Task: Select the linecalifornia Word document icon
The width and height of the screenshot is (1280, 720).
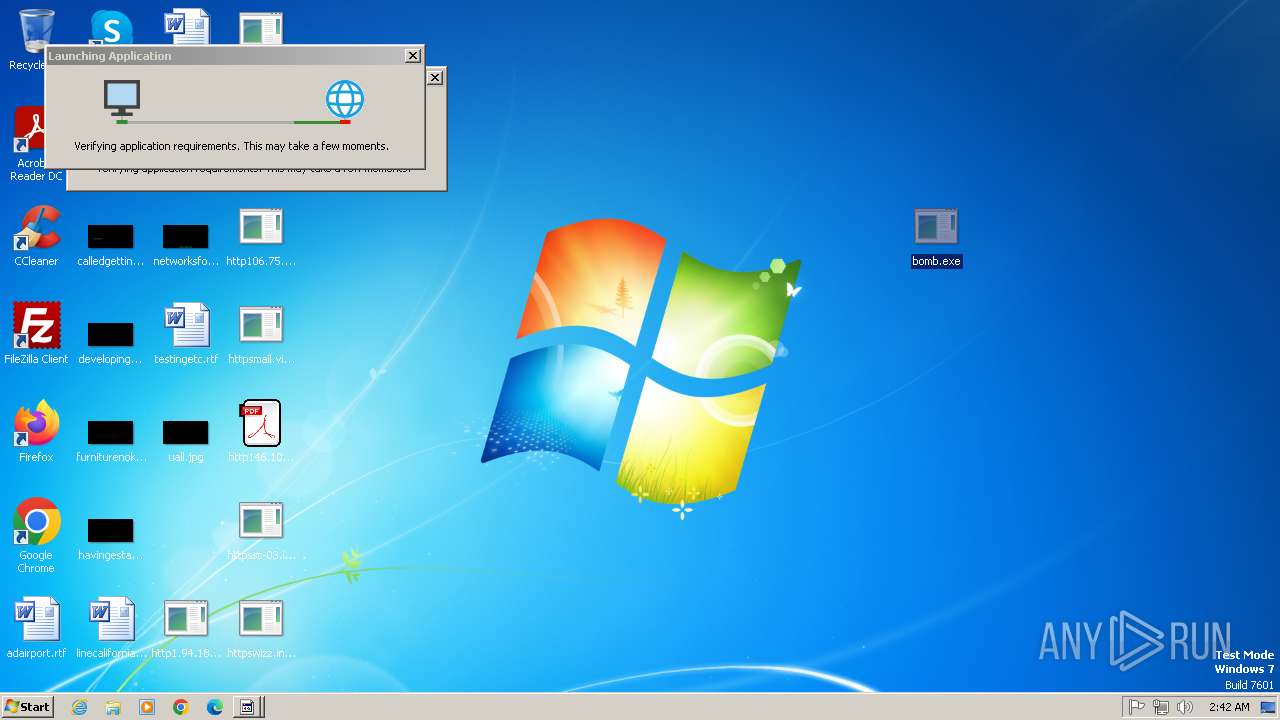Action: [x=111, y=628]
